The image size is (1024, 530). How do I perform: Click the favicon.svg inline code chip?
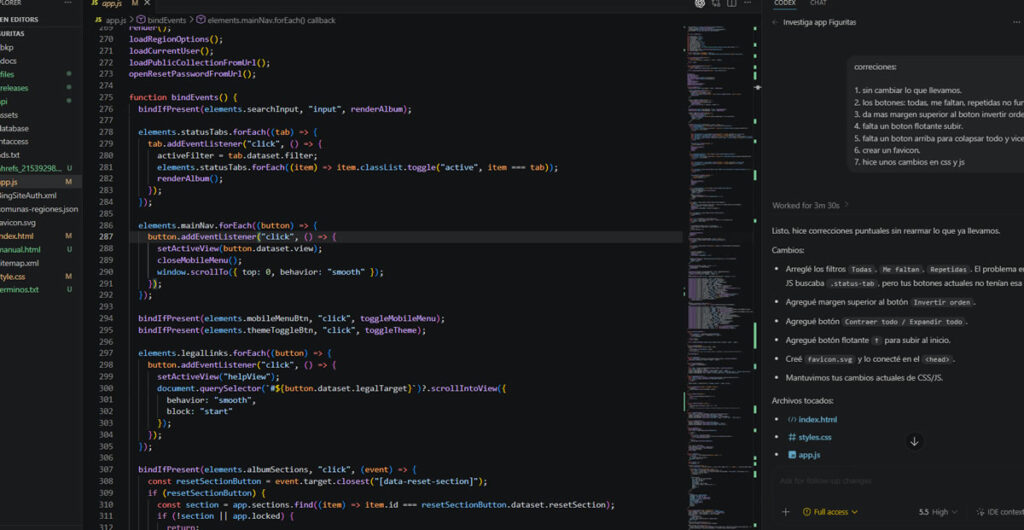coord(829,360)
